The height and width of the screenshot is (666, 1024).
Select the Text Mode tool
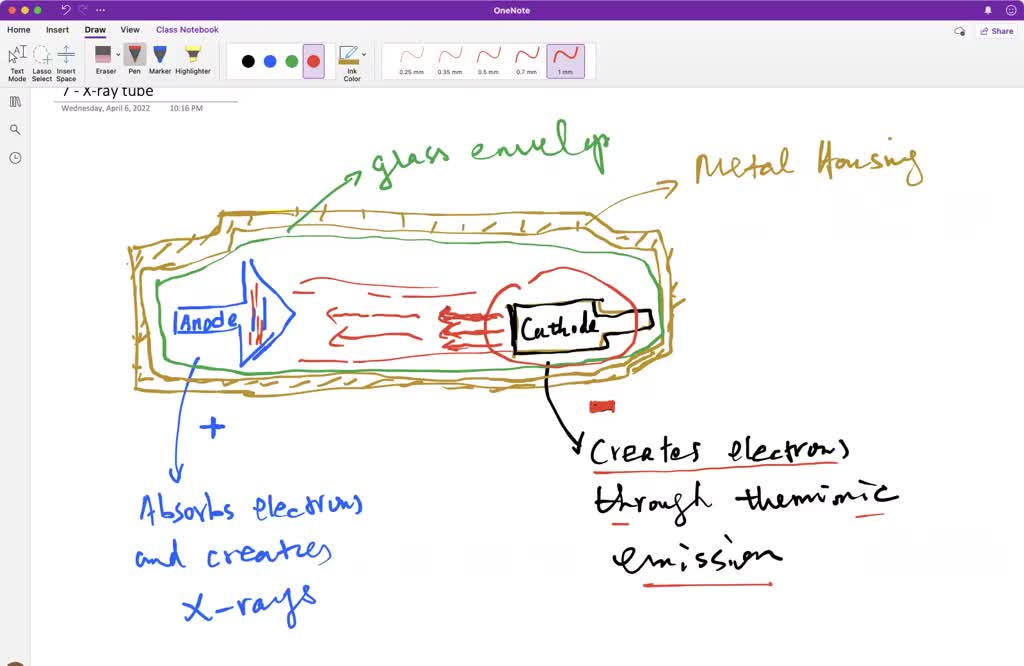tap(18, 63)
